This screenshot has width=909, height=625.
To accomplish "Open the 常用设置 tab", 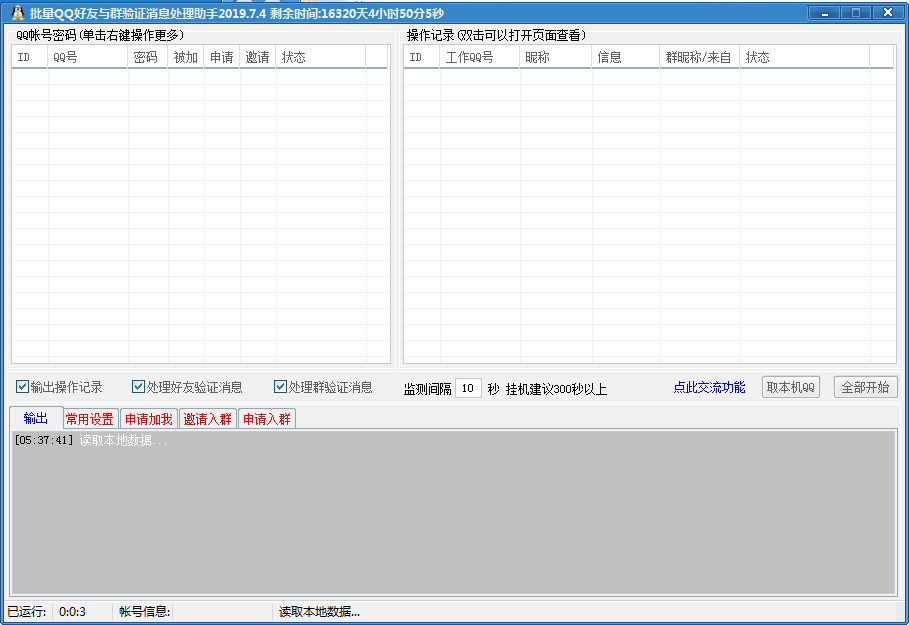I will pos(90,419).
